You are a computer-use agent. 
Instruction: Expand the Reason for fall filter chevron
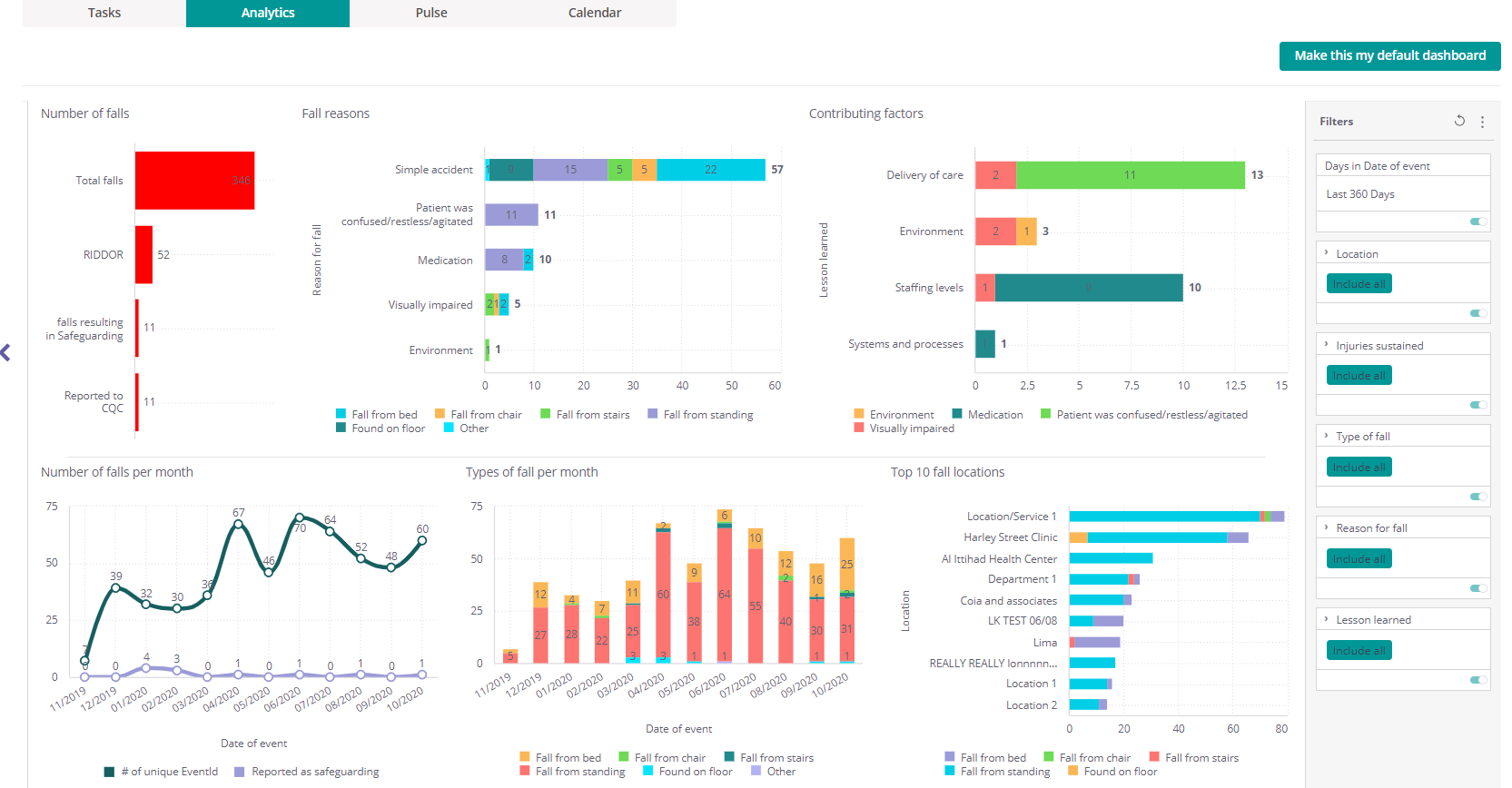coord(1327,527)
